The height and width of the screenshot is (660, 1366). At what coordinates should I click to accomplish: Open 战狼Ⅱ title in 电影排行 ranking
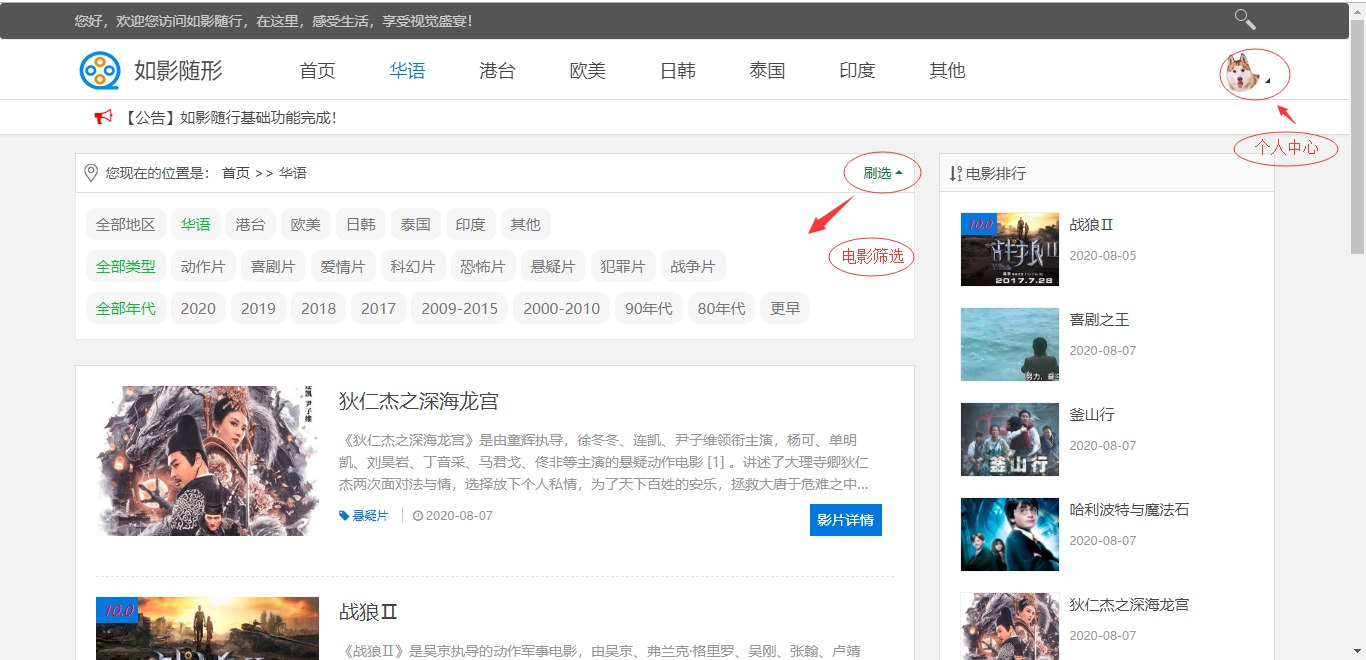[x=1092, y=225]
